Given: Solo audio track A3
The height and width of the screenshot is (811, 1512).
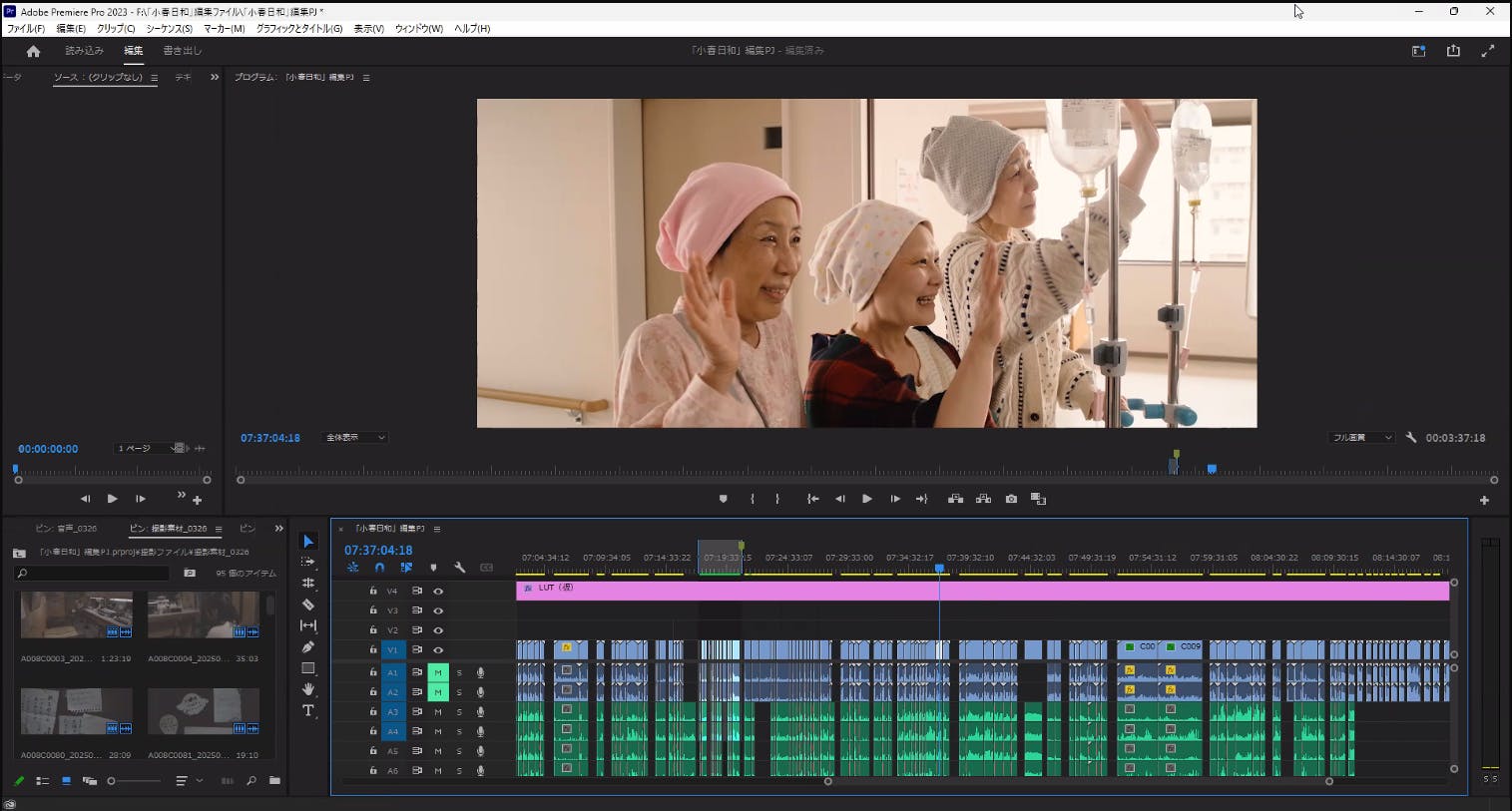Looking at the screenshot, I should tap(459, 712).
